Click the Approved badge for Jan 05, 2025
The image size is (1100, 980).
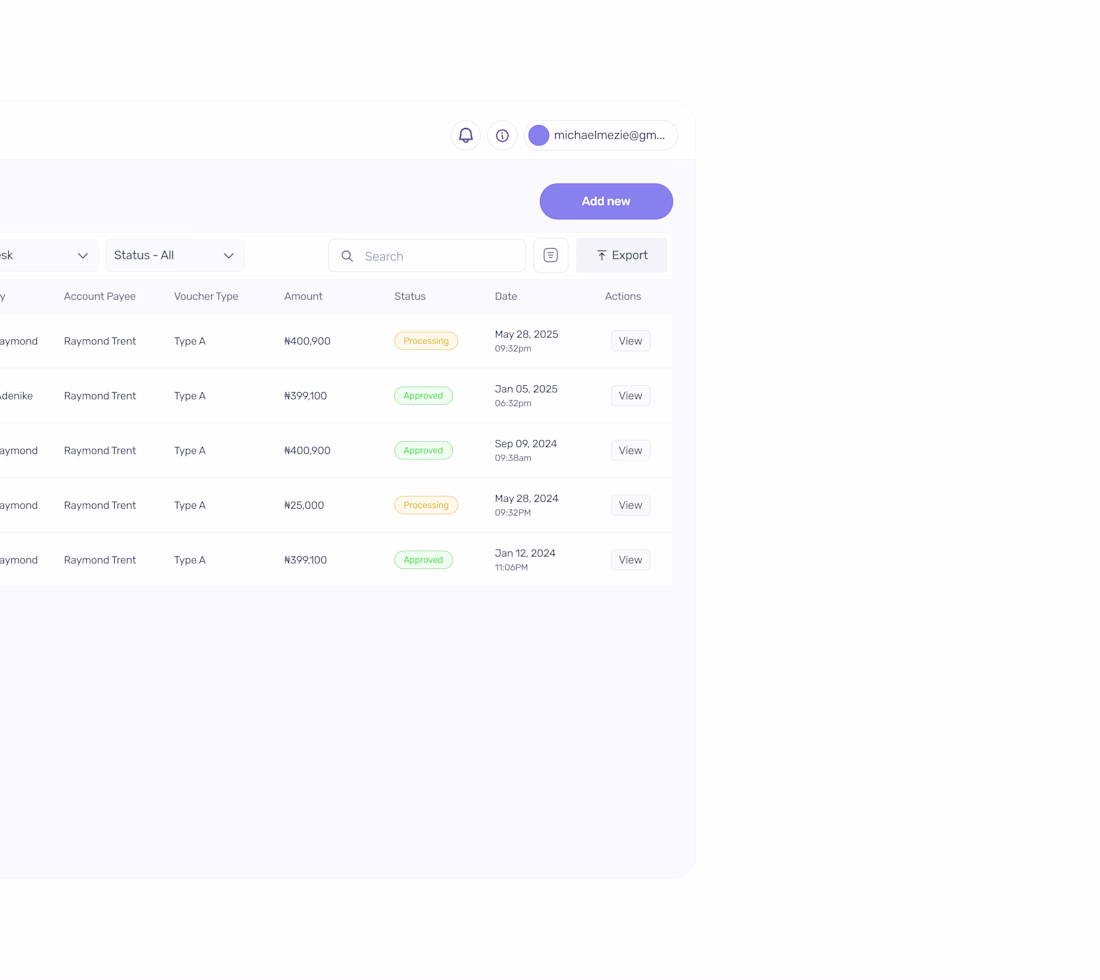[x=423, y=396]
